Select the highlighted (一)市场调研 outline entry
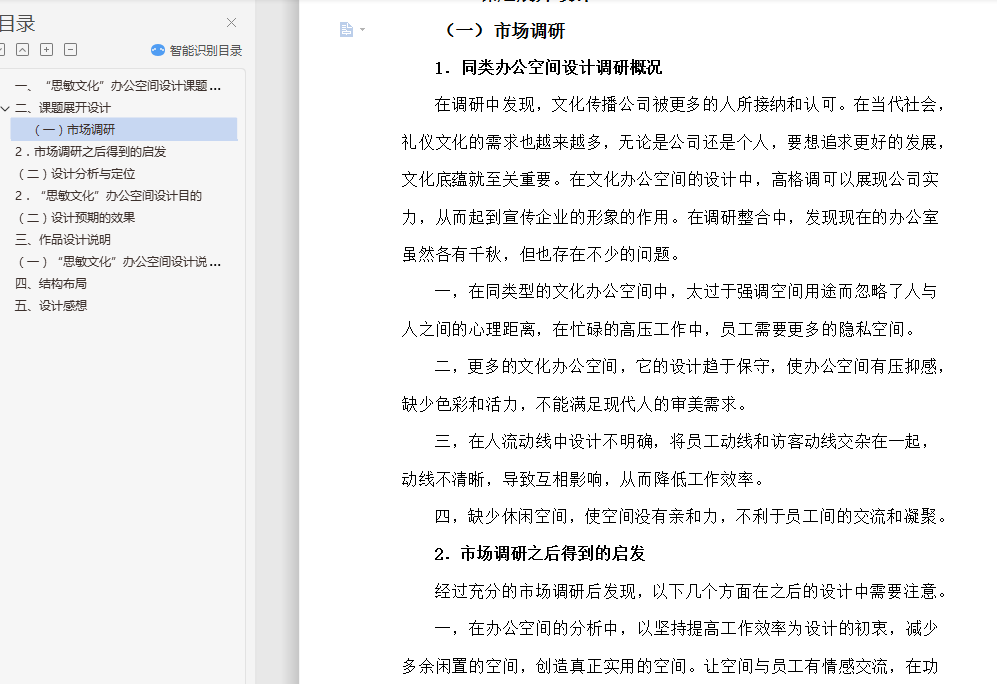This screenshot has width=997, height=684. (x=124, y=129)
